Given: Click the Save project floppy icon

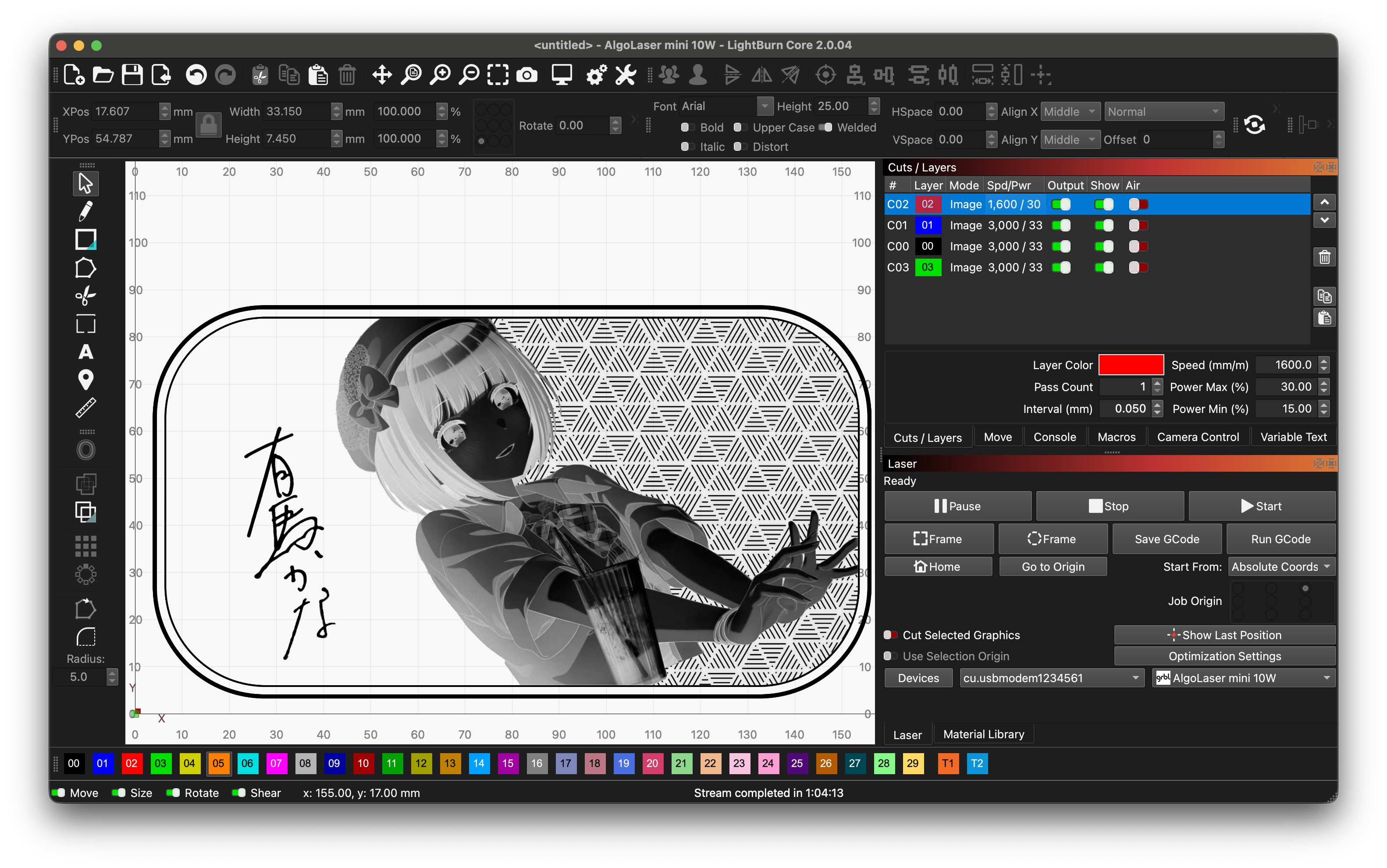Looking at the screenshot, I should [132, 75].
